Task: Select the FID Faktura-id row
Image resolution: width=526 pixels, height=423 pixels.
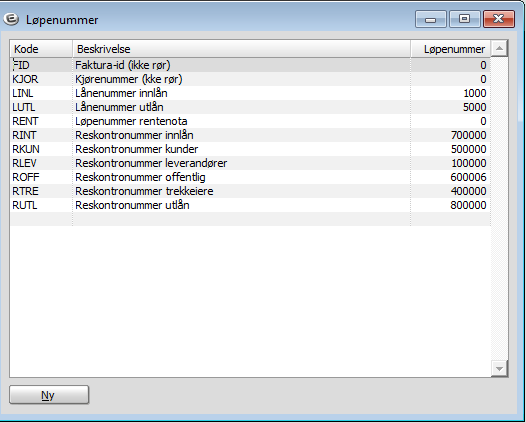Action: pyautogui.click(x=250, y=65)
